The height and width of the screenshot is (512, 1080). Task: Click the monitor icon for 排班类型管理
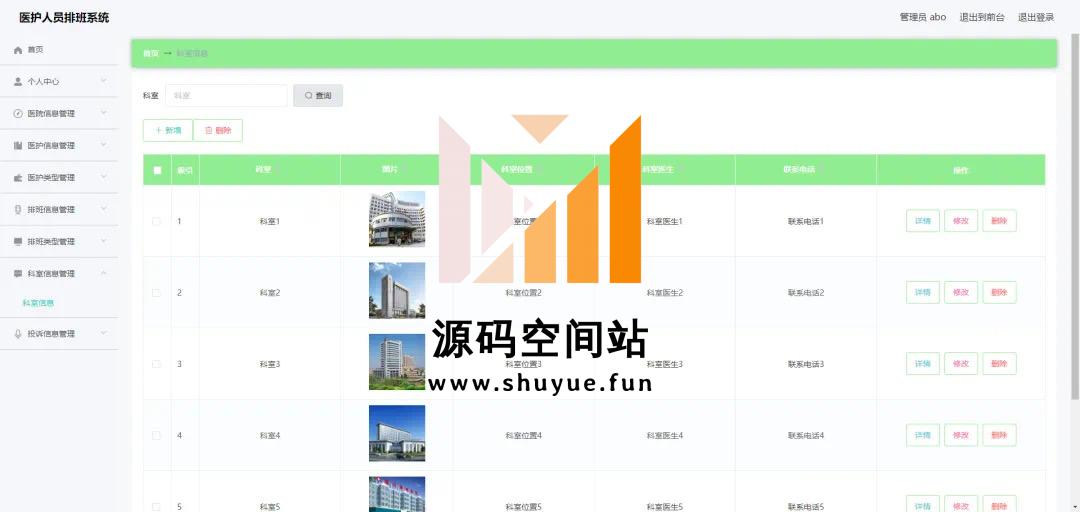(18, 242)
